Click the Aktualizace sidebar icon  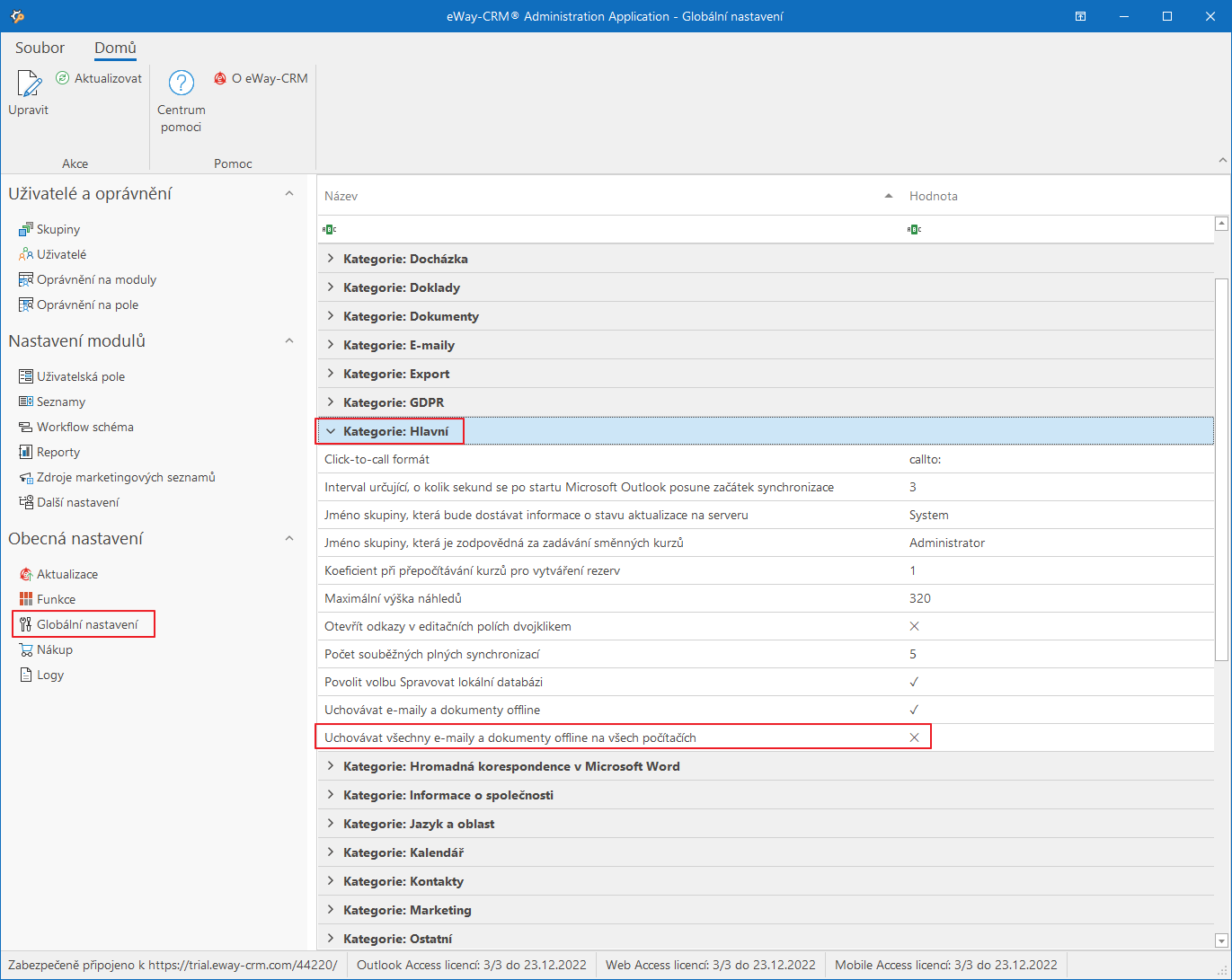point(26,574)
